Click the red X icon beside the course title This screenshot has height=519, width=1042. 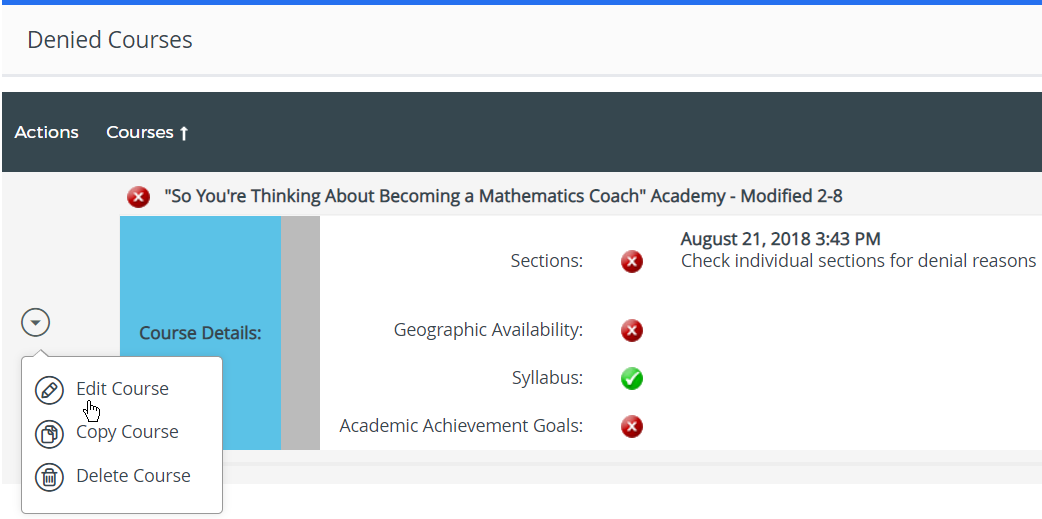[138, 197]
